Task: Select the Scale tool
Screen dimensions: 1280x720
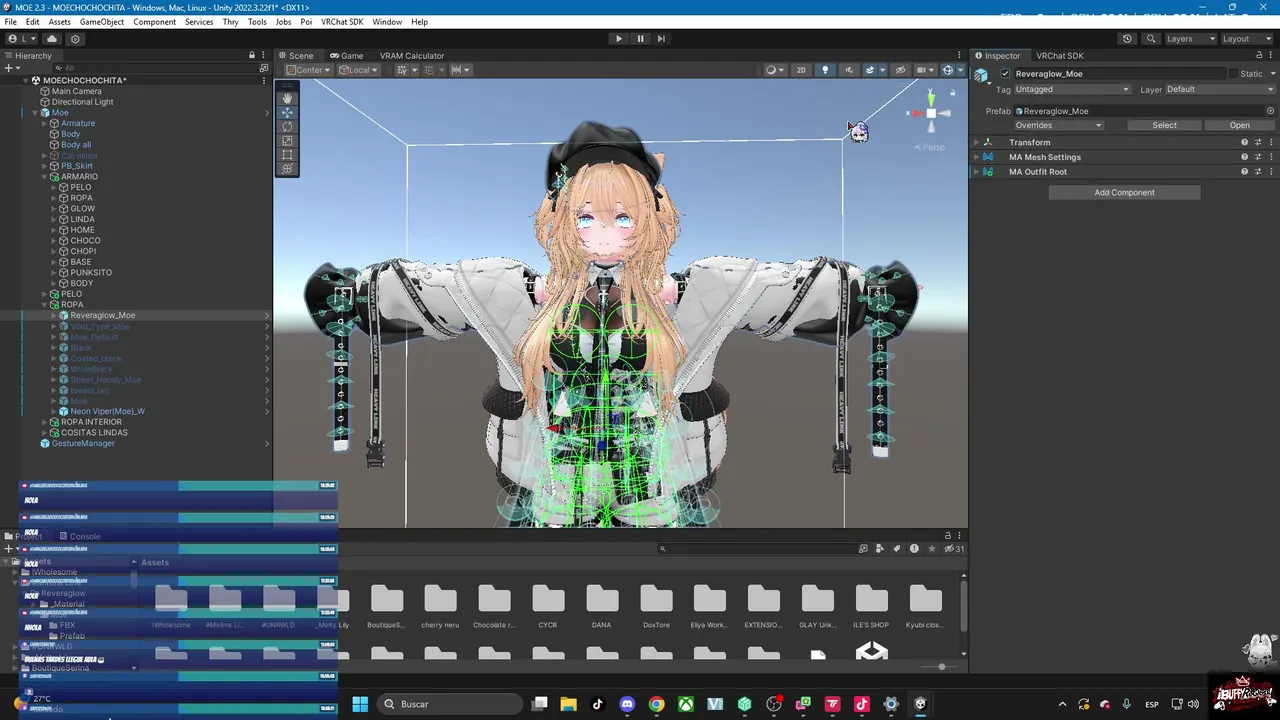Action: click(x=287, y=140)
